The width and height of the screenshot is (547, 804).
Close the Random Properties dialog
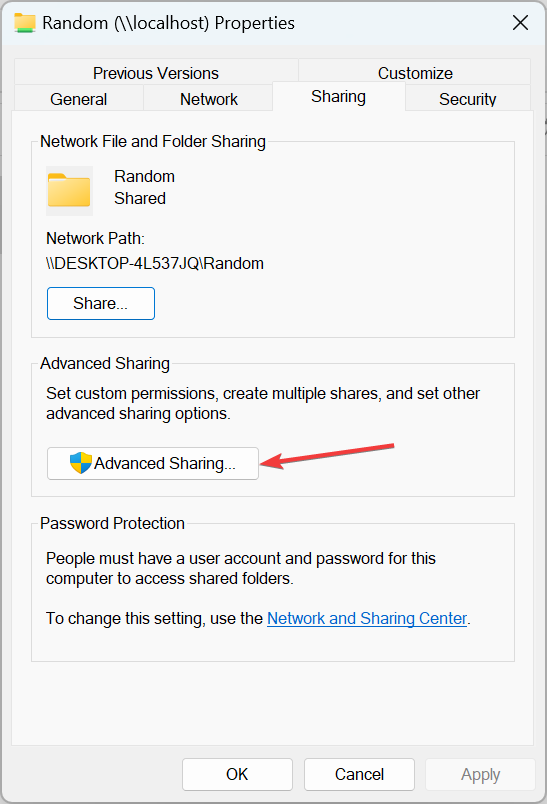click(x=520, y=23)
